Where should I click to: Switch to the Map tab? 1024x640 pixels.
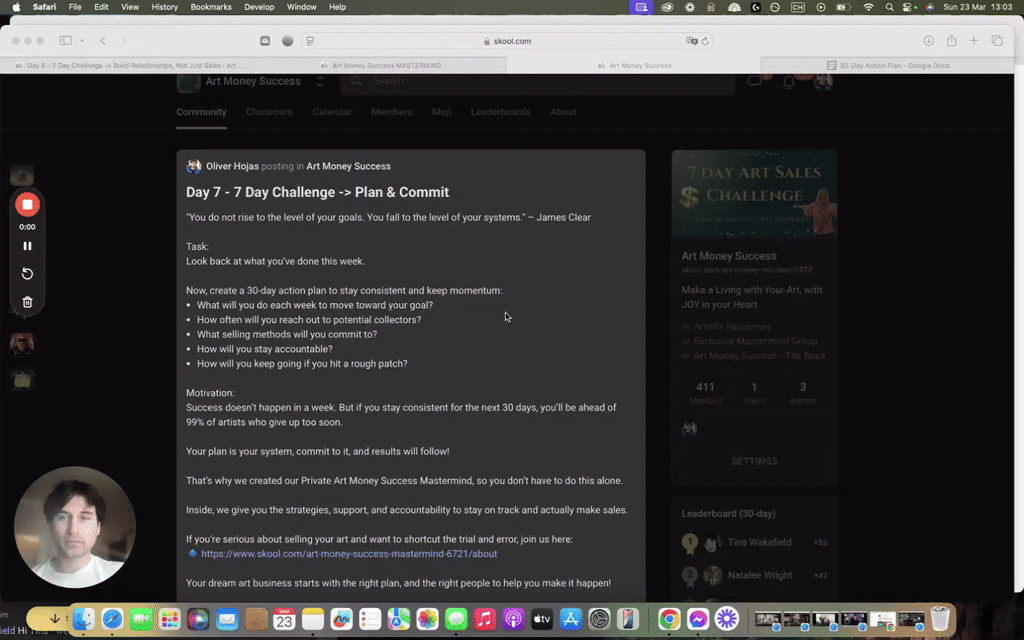441,112
